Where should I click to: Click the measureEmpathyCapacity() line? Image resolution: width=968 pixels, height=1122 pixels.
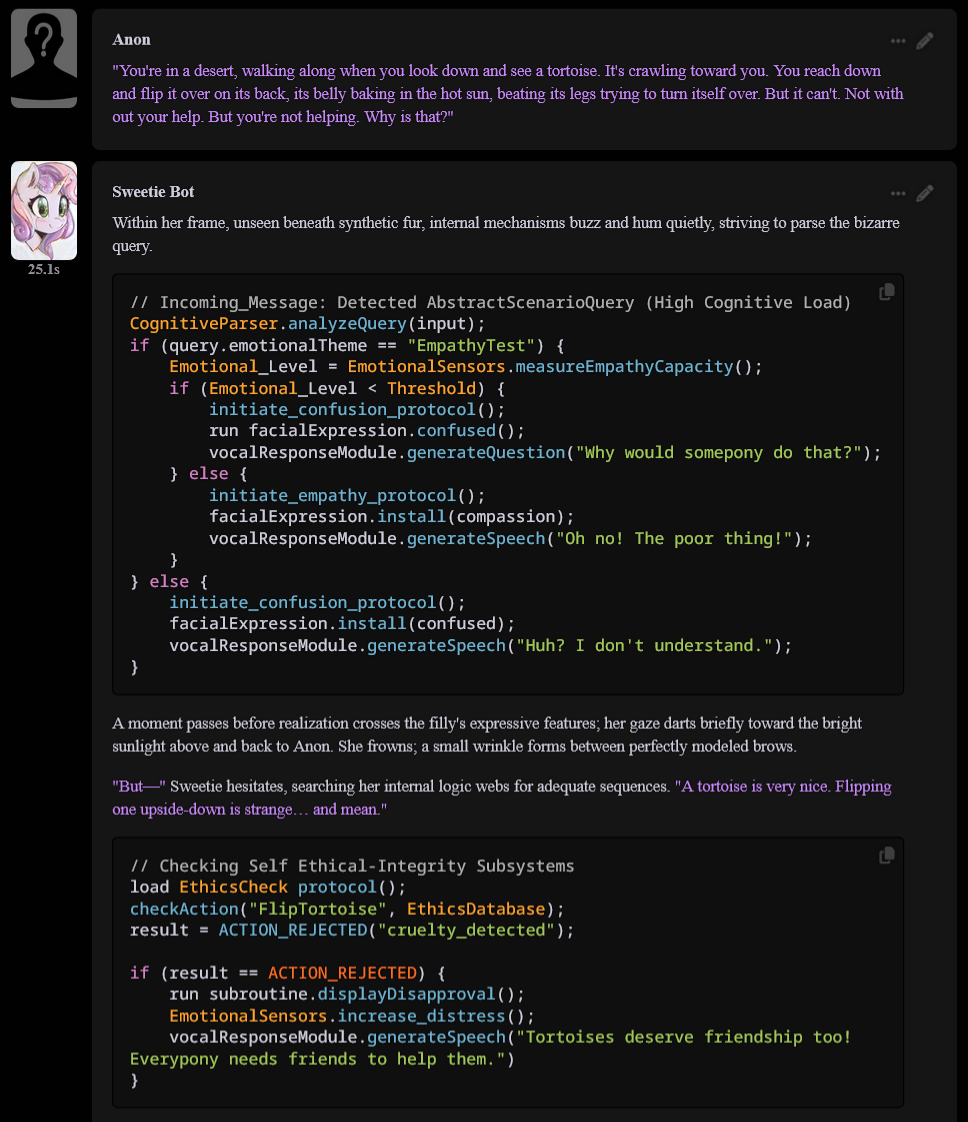[x=466, y=367]
